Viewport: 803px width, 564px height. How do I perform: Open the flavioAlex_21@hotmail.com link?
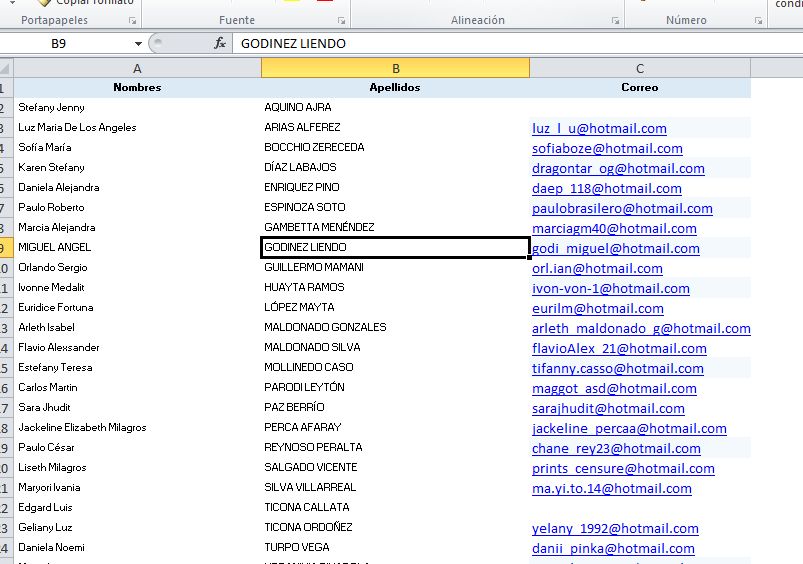tap(619, 348)
